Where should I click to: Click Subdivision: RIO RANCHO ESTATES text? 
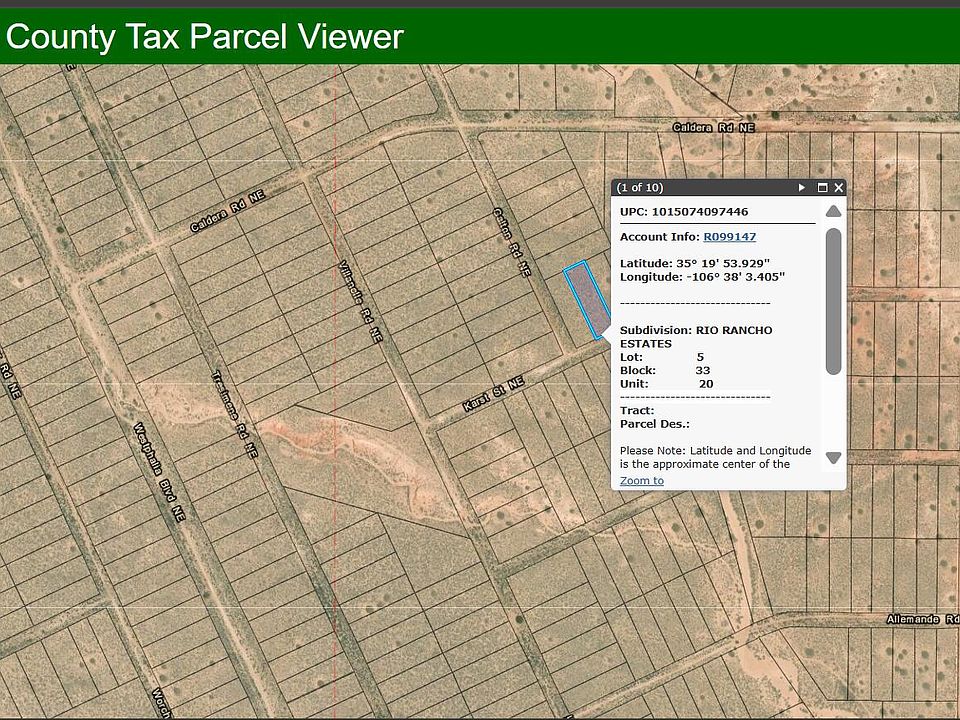[x=696, y=337]
